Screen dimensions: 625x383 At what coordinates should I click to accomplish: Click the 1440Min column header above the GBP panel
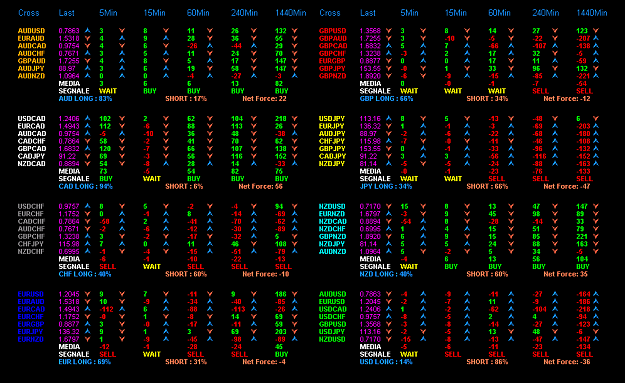click(x=592, y=13)
